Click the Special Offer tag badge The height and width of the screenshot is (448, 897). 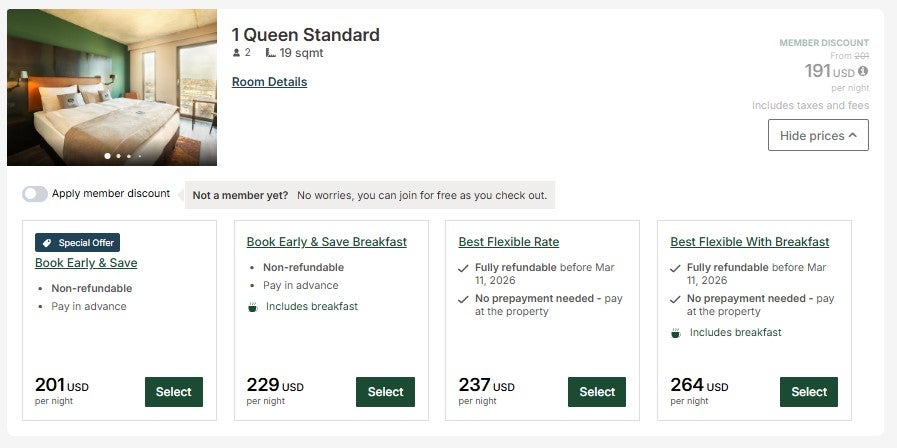[x=78, y=242]
